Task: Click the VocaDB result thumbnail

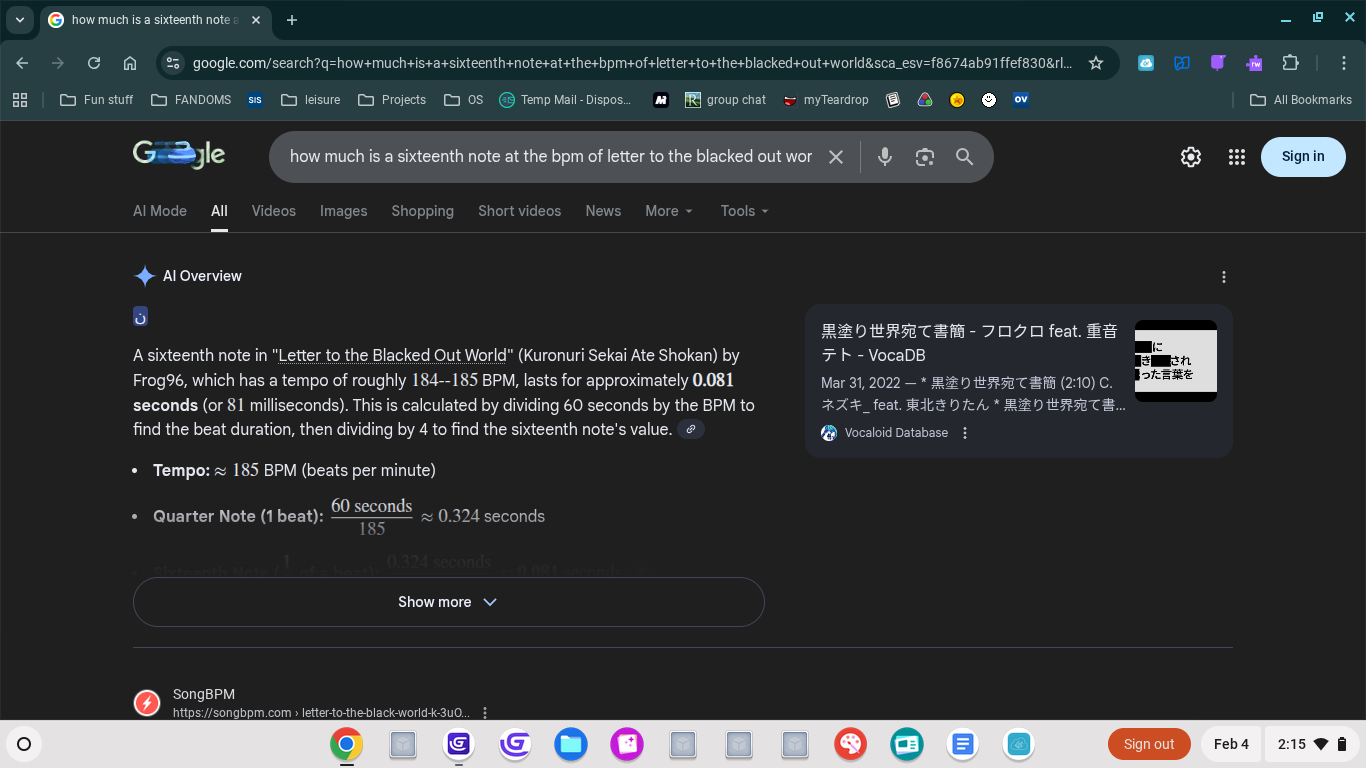Action: [x=1175, y=361]
